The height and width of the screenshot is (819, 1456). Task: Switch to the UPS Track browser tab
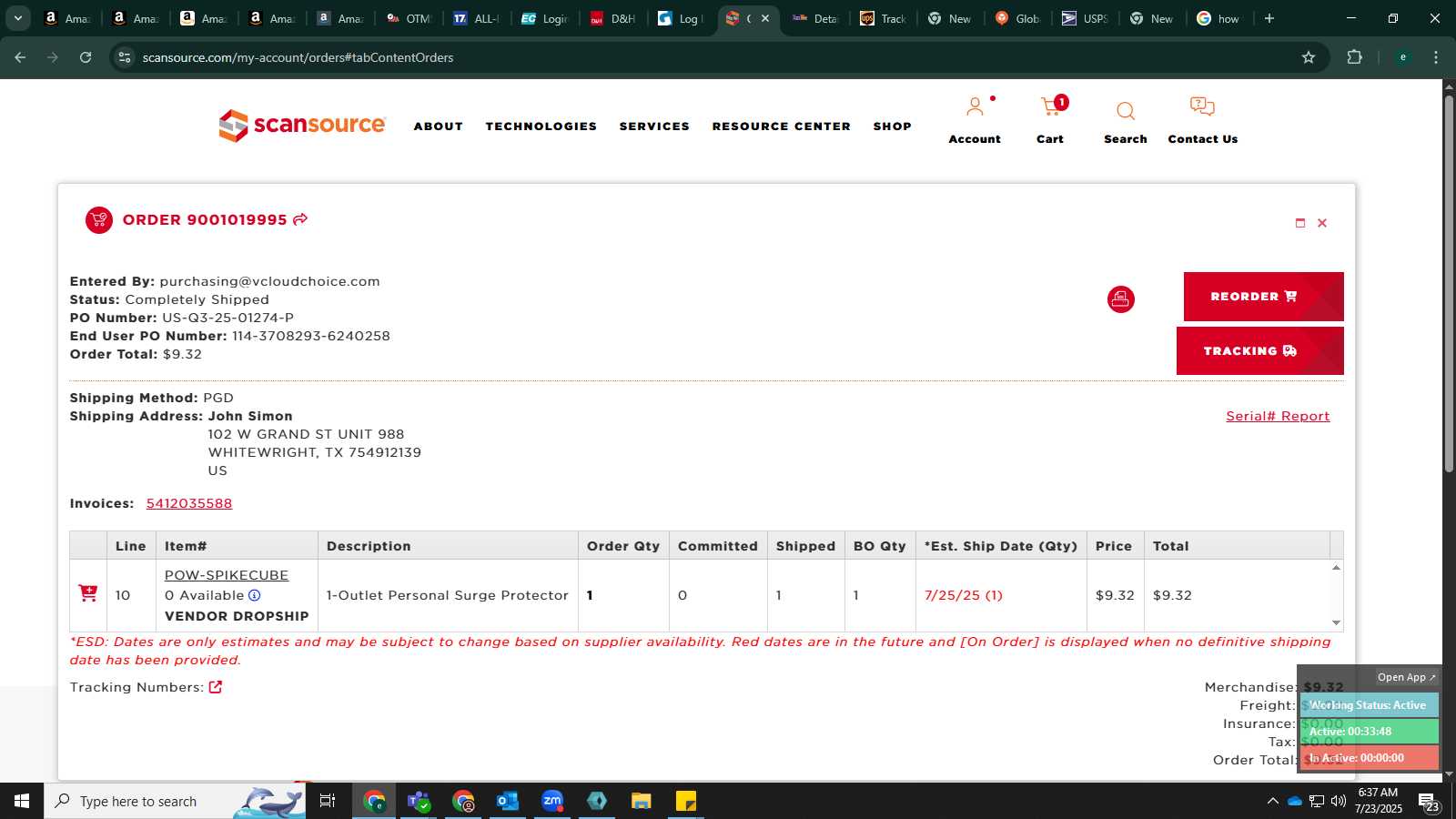[884, 18]
